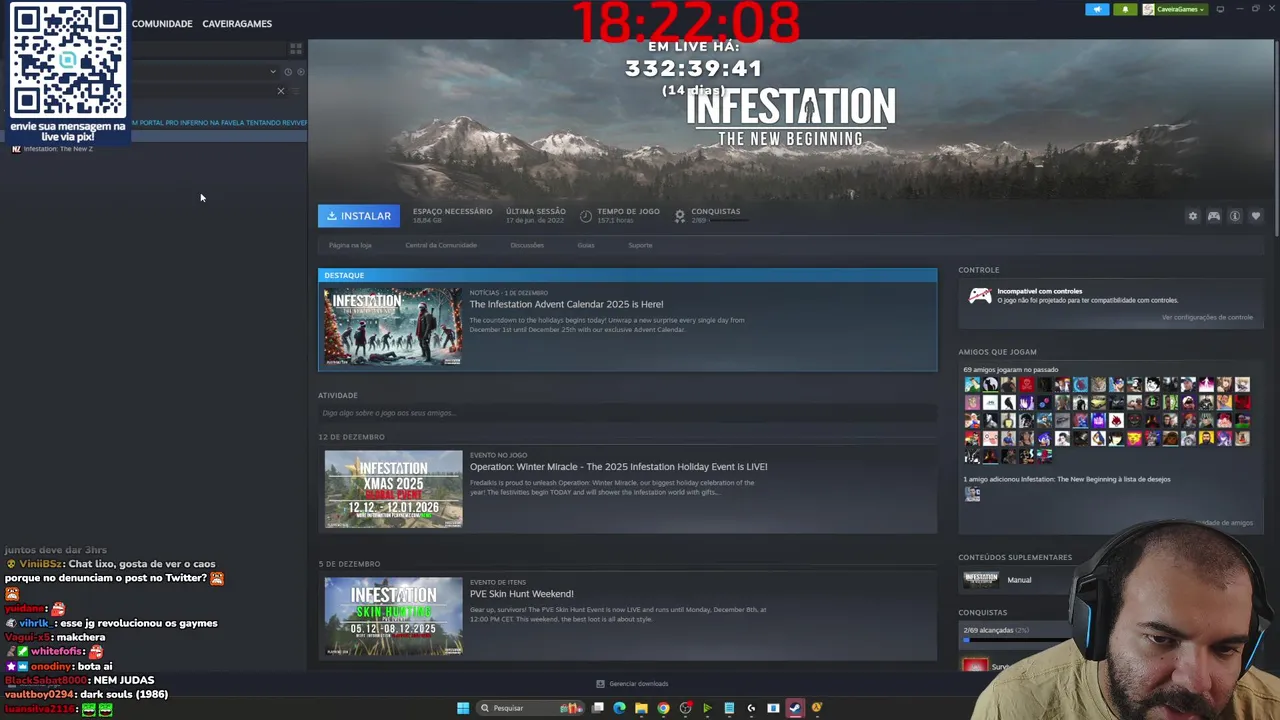Click the controller incompatible icon

point(980,296)
